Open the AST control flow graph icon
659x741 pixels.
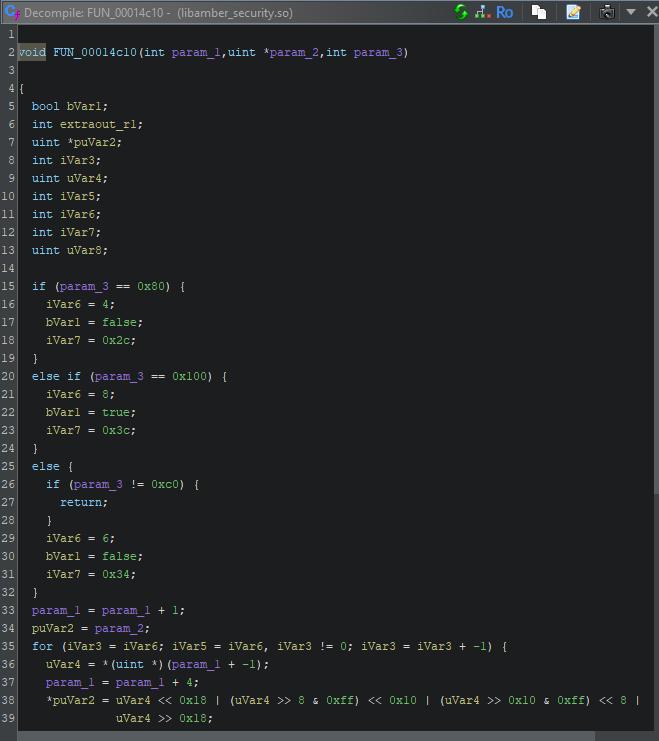click(482, 12)
